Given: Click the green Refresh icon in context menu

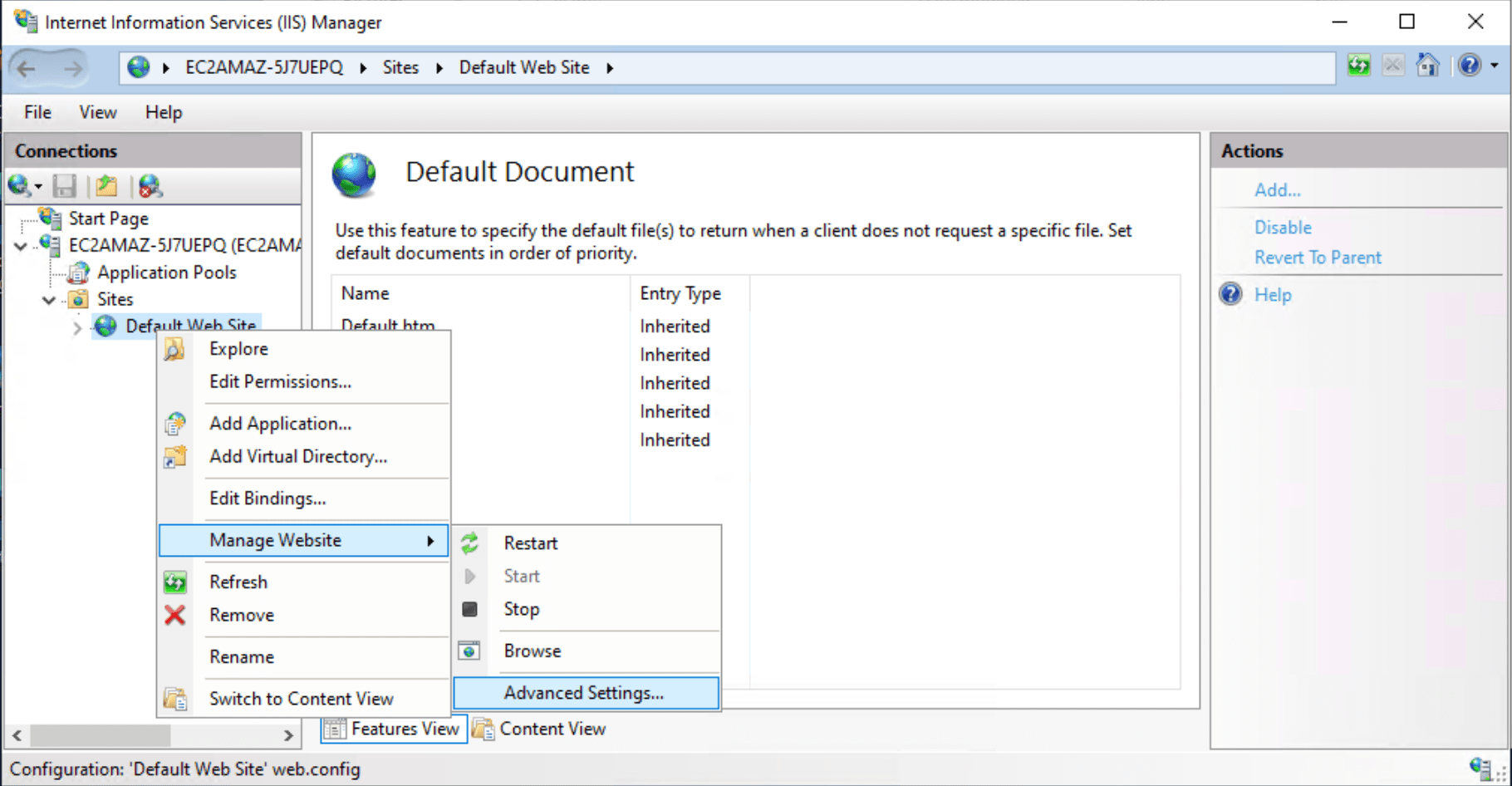Looking at the screenshot, I should [x=174, y=582].
